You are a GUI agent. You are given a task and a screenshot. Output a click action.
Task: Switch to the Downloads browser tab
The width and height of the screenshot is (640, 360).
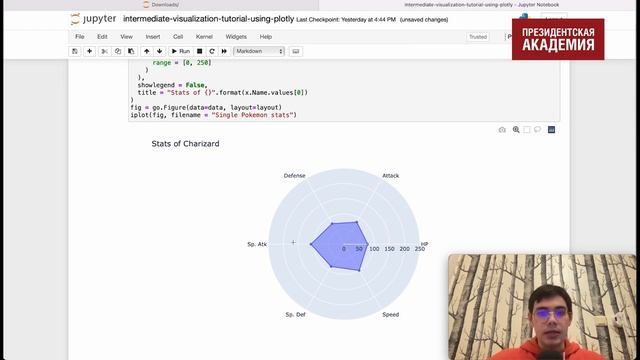161,5
